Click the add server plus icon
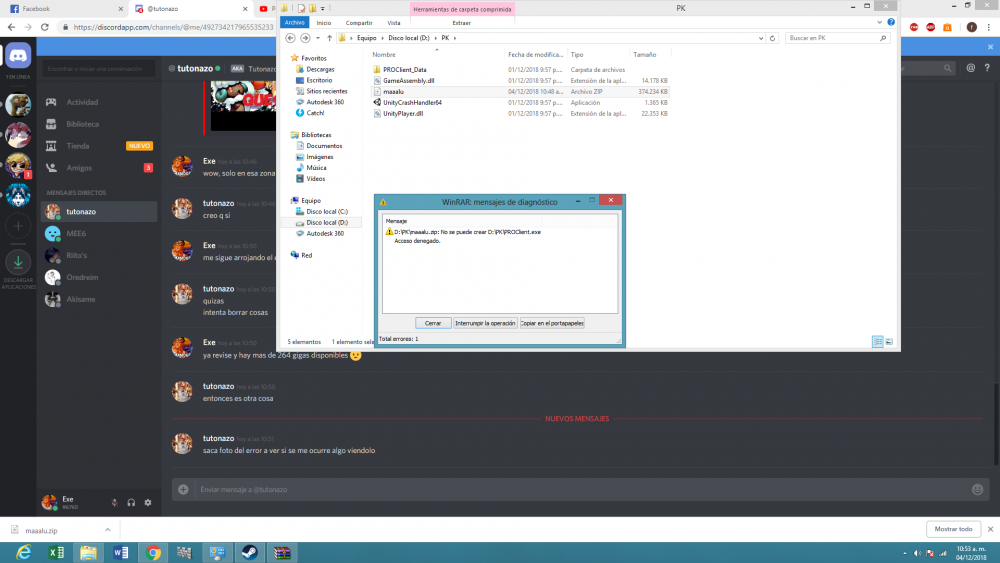This screenshot has width=1000, height=563. coord(18,227)
